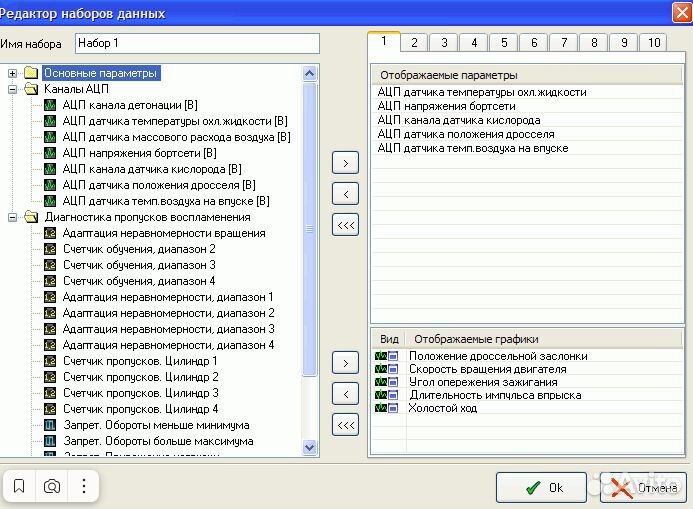Add selected item to displayed graphs
Screen dimensions: 693x509
[x=346, y=363]
